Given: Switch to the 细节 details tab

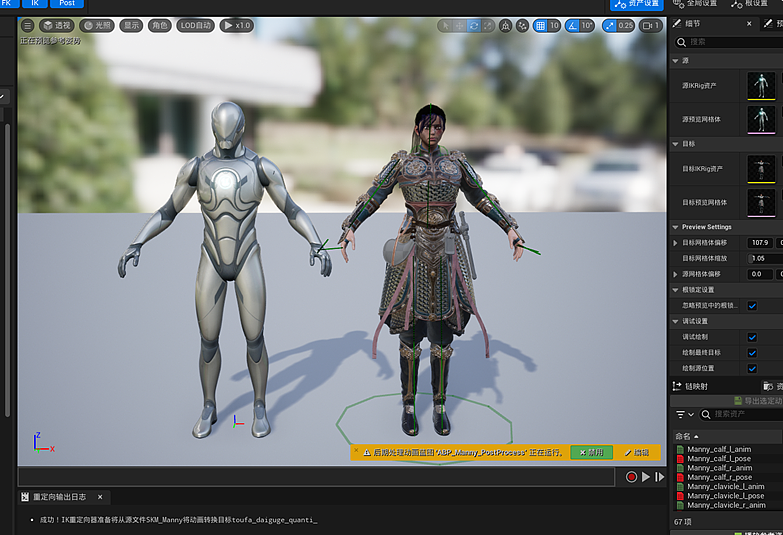Looking at the screenshot, I should tap(693, 23).
